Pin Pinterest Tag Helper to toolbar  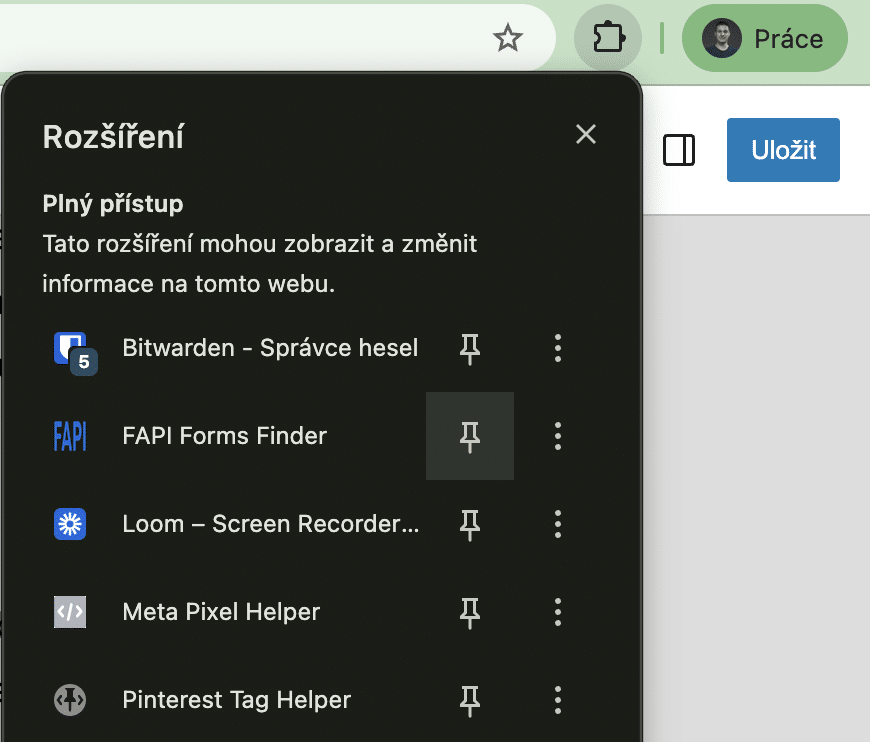pyautogui.click(x=470, y=700)
